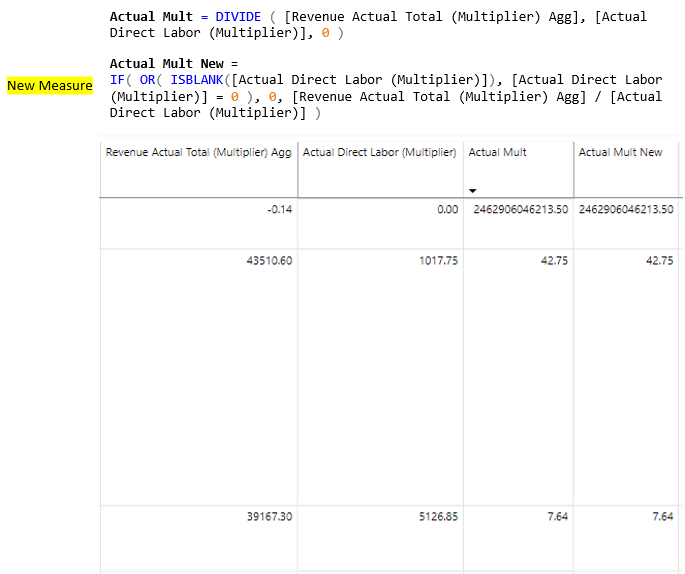Click the highlighted New Measure label
This screenshot has height=574, width=685.
(x=50, y=86)
